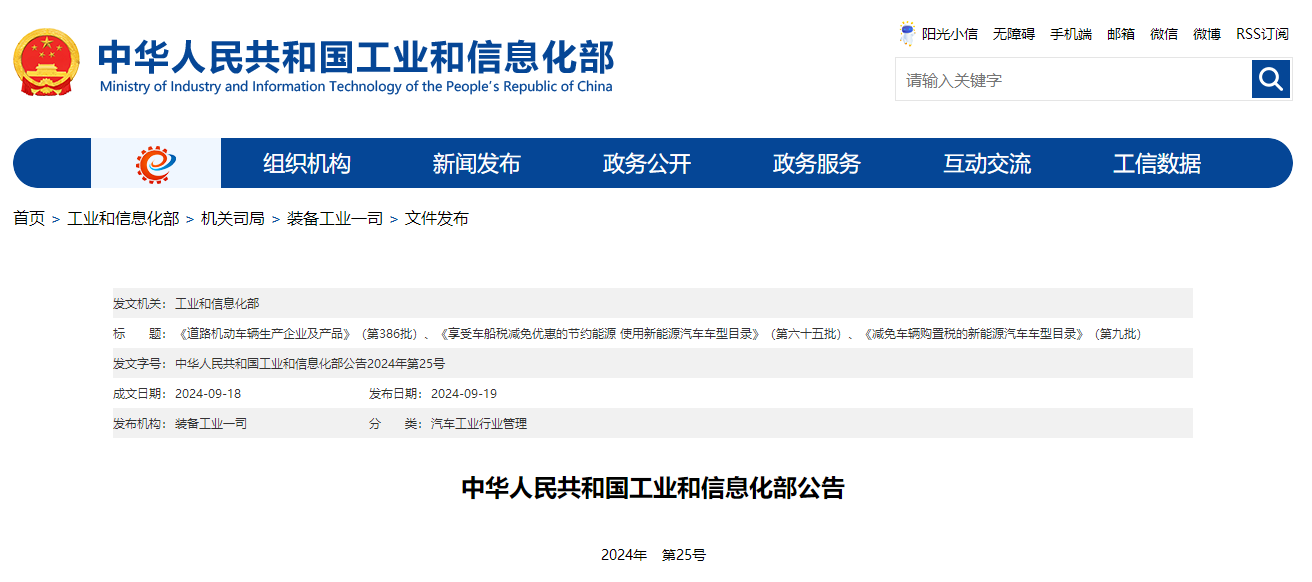Open the 微信 link in the header

tap(1163, 34)
